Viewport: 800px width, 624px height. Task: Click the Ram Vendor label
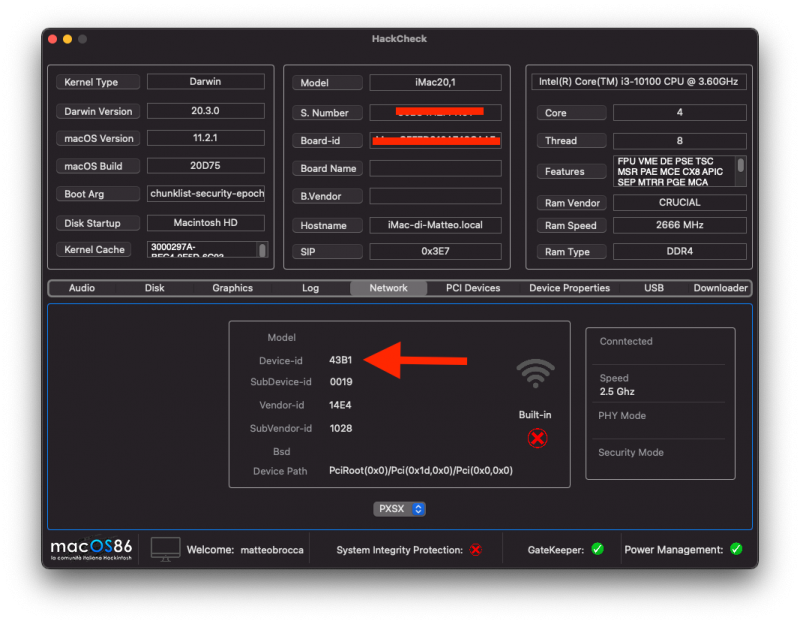point(571,203)
